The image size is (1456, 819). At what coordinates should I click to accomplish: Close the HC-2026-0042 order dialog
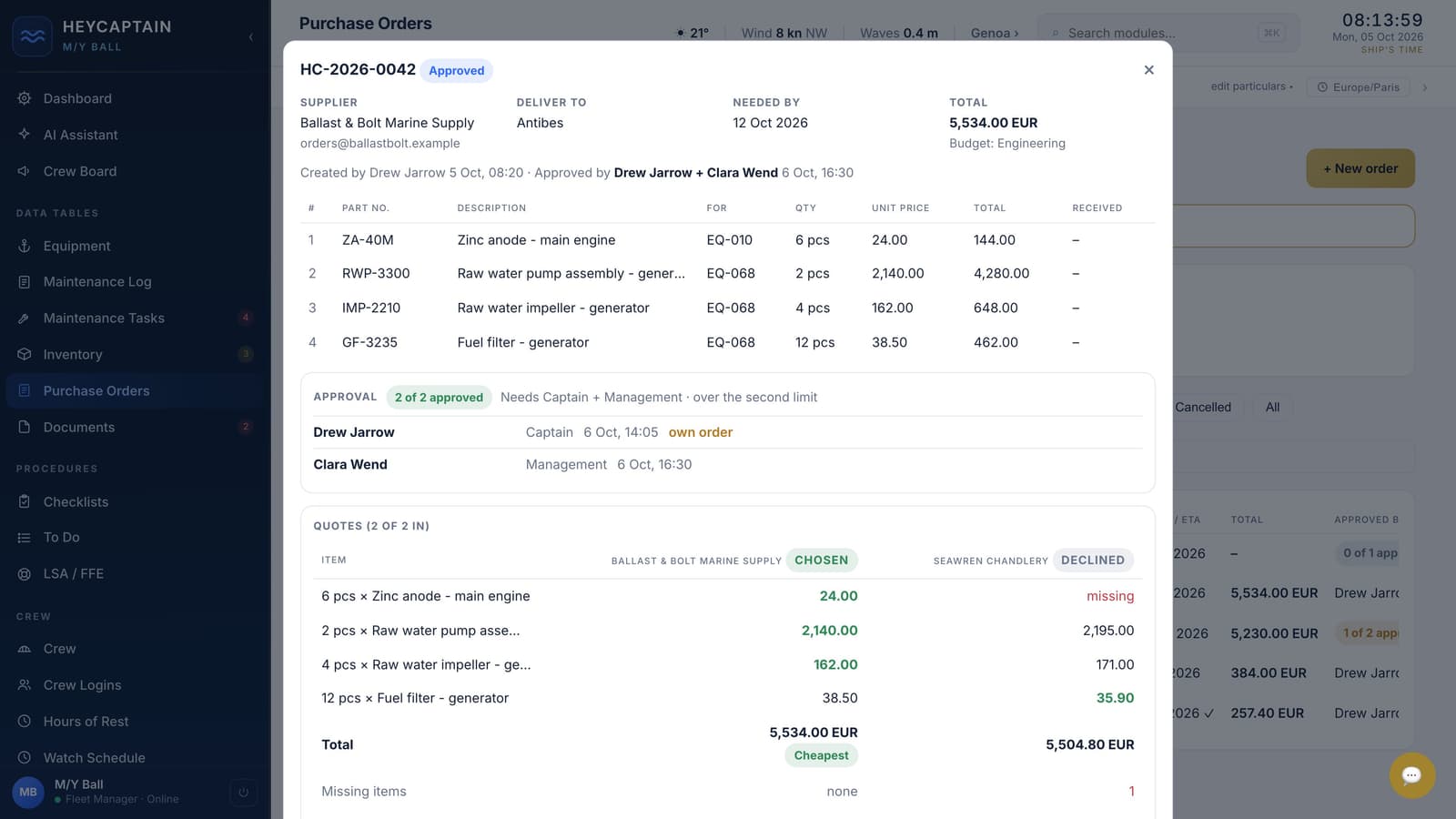tap(1149, 70)
